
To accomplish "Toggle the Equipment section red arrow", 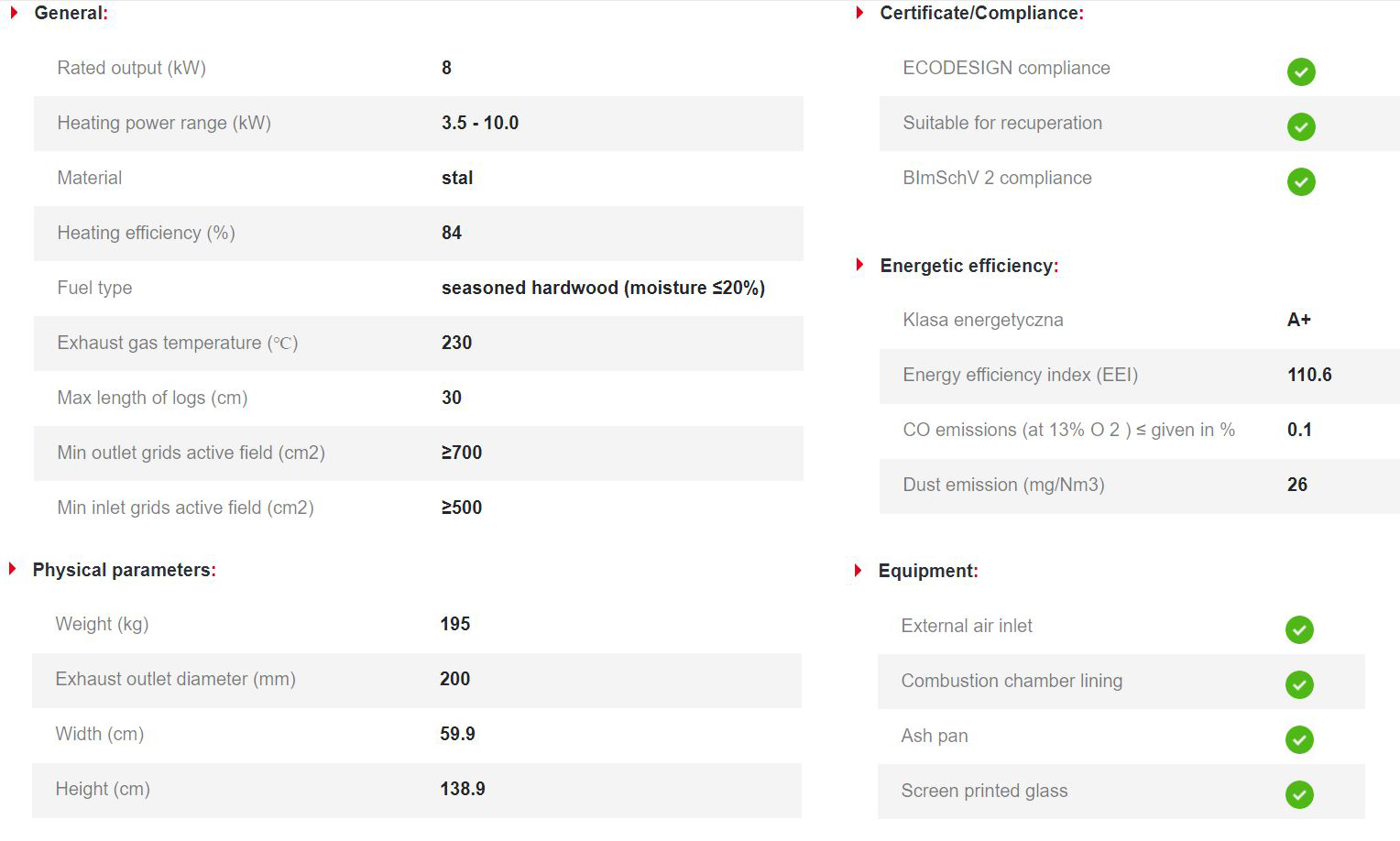I will point(859,570).
